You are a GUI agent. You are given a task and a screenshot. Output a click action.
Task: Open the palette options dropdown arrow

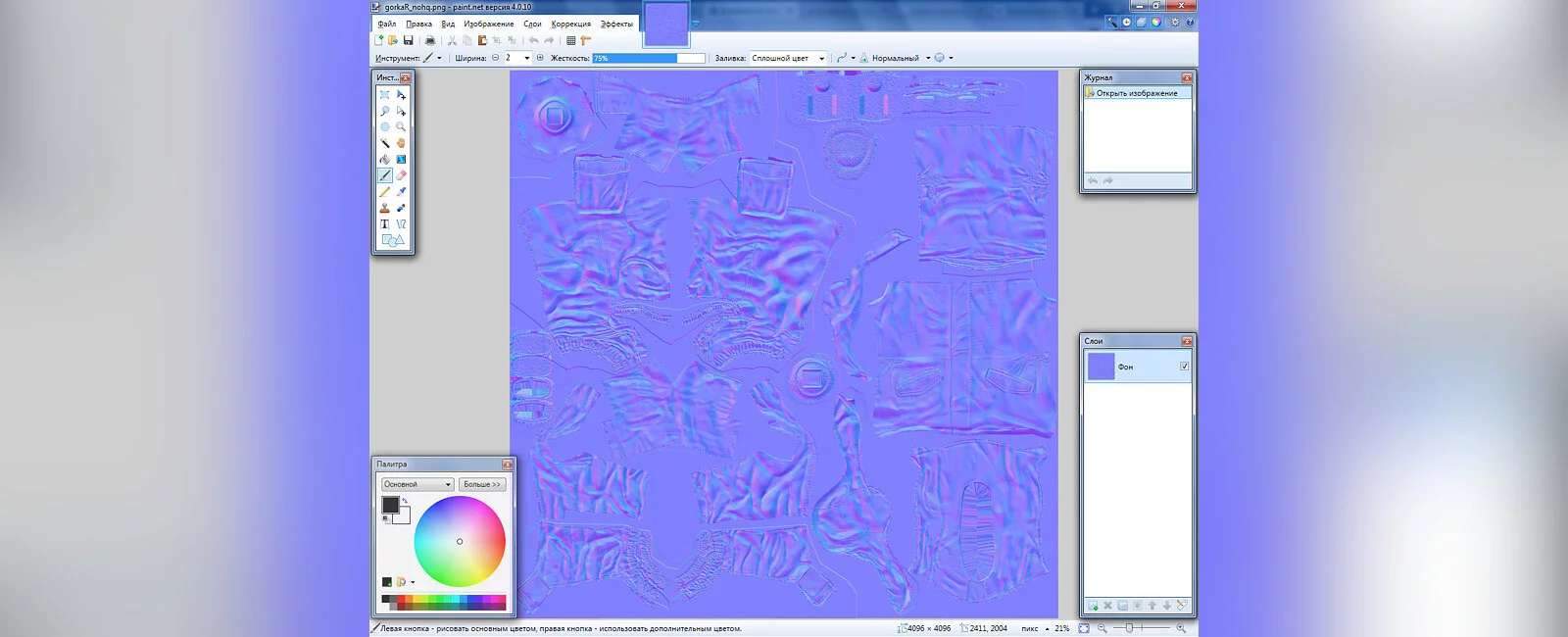(413, 582)
